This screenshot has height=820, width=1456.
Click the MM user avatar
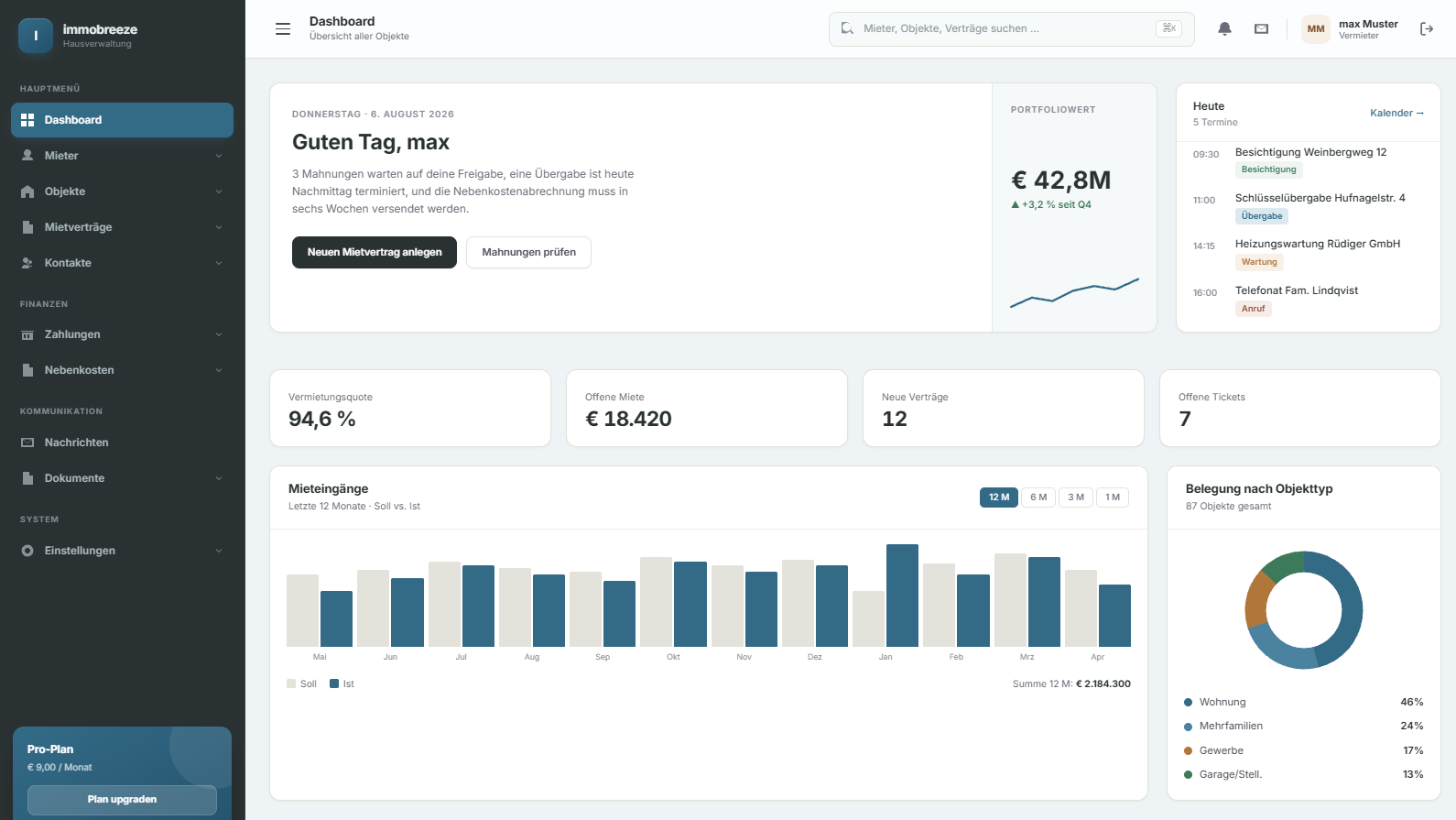click(x=1316, y=29)
